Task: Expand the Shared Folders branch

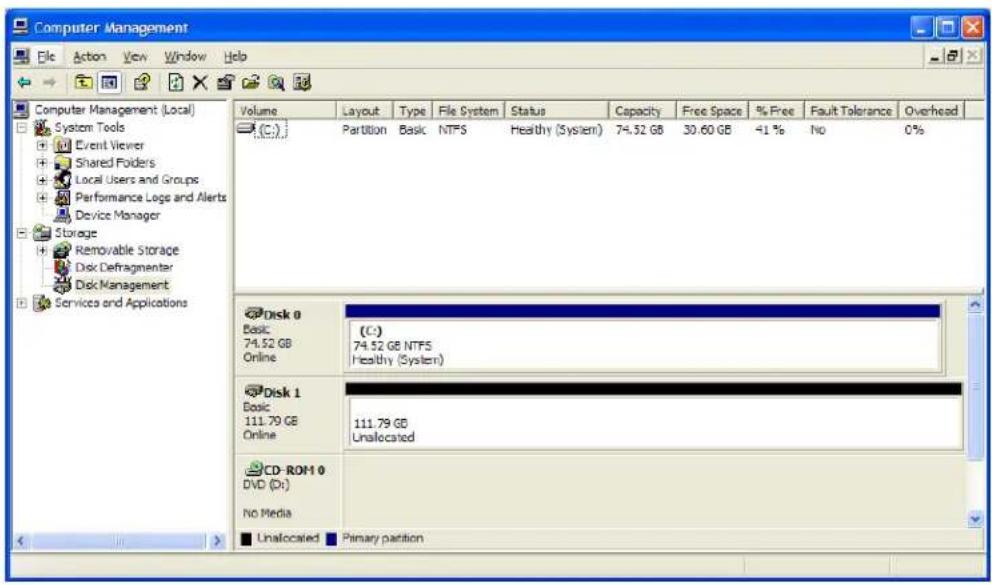Action: coord(42,163)
